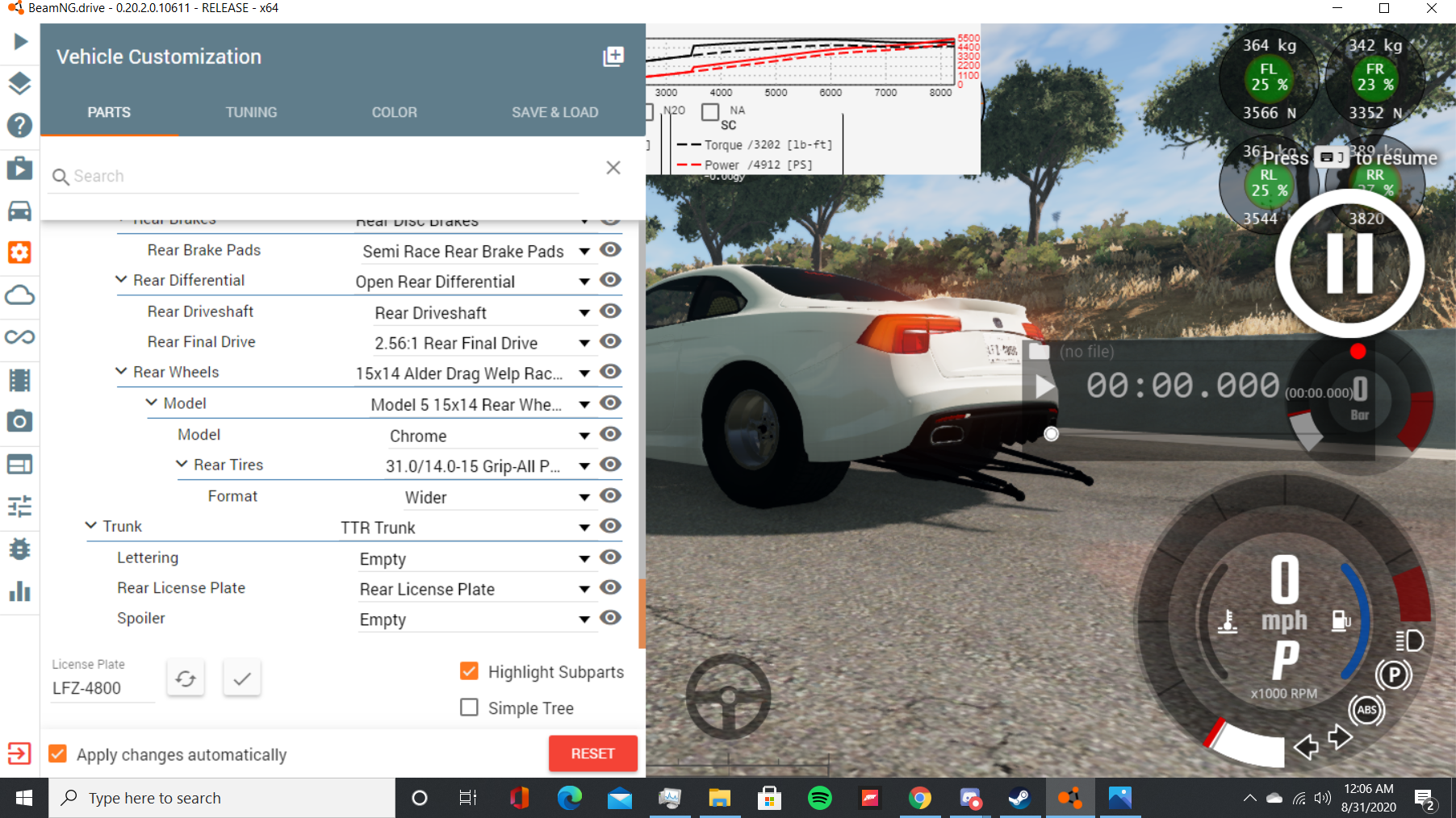The height and width of the screenshot is (818, 1456).
Task: Toggle visibility eye for Lettering row
Action: pos(611,557)
